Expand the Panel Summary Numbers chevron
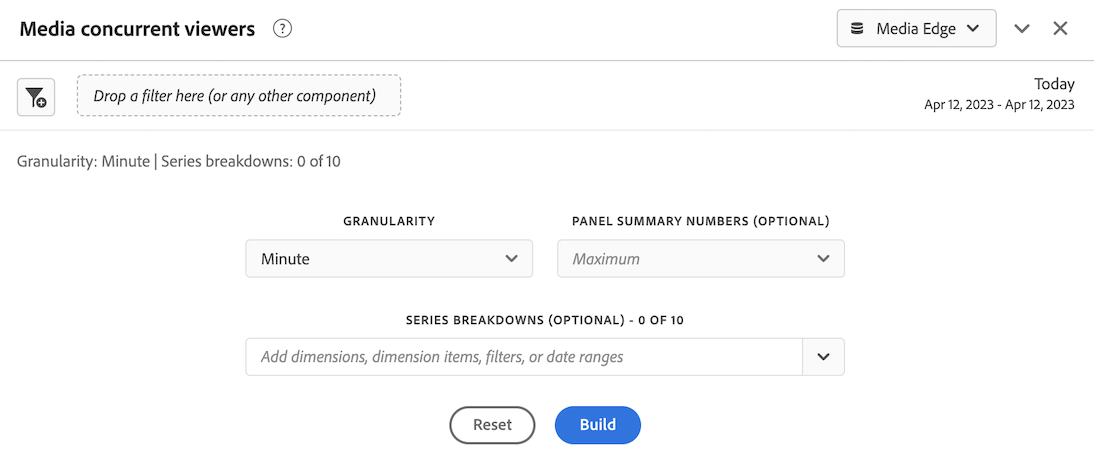Screen dimensions: 1094x463 point(823,258)
